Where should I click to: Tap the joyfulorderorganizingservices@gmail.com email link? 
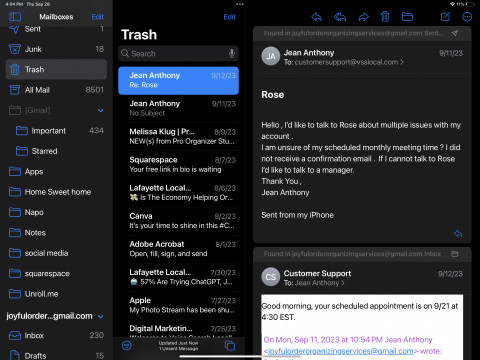click(340, 351)
